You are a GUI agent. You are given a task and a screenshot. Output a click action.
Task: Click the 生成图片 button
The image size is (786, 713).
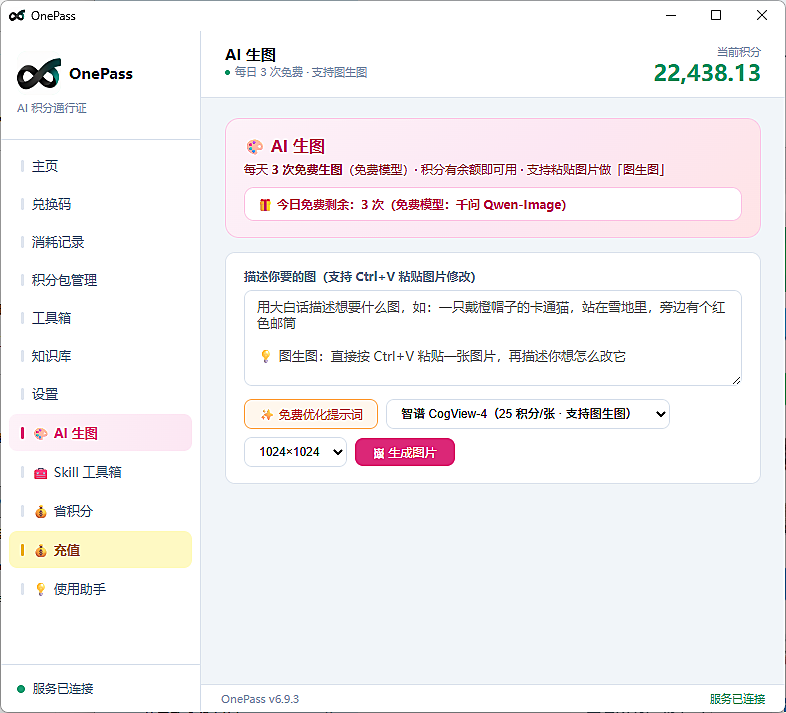pos(405,452)
